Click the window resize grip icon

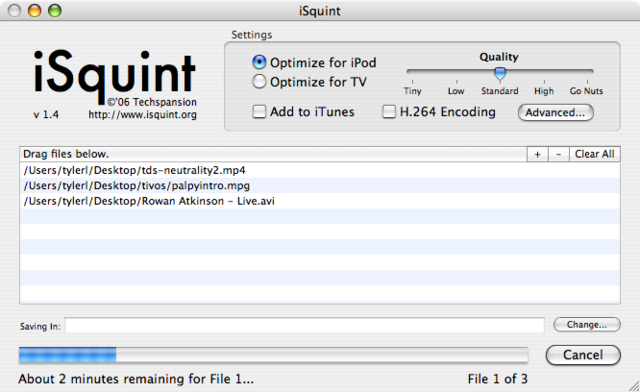click(633, 386)
